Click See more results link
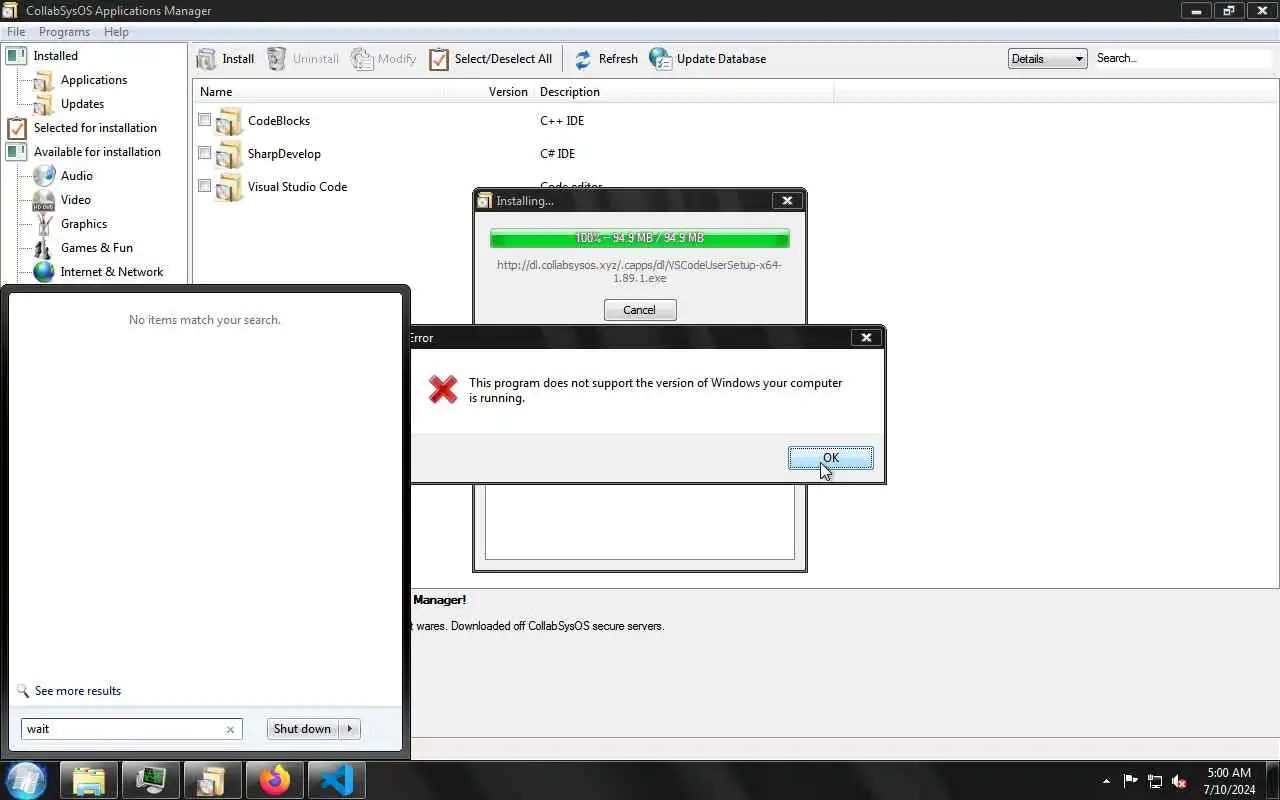Image resolution: width=1280 pixels, height=800 pixels. (78, 691)
